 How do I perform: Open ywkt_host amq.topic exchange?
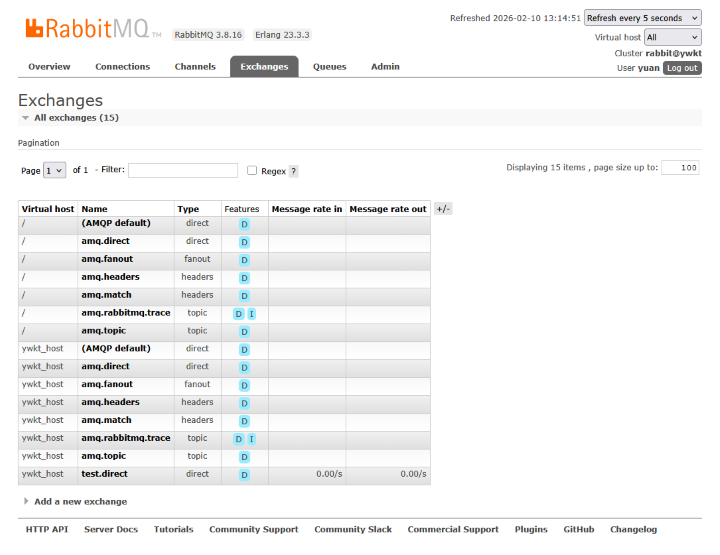pyautogui.click(x=104, y=456)
